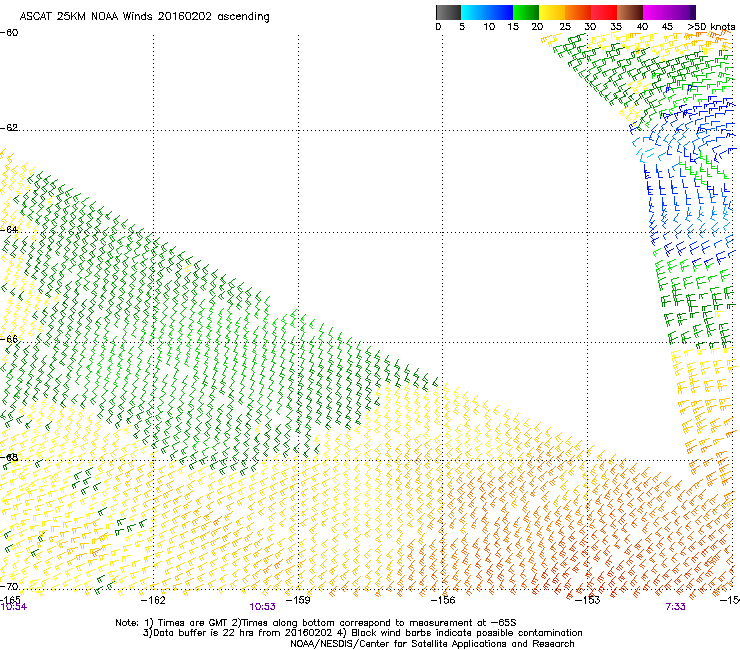Click the '40' legend scale label
This screenshot has height=650, width=740.
(x=642, y=27)
